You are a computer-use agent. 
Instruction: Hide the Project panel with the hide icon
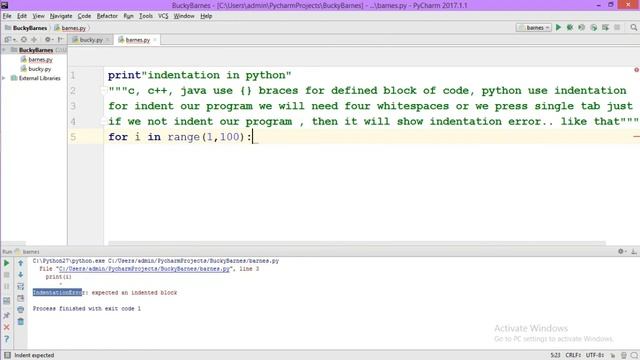pyautogui.click(x=60, y=40)
